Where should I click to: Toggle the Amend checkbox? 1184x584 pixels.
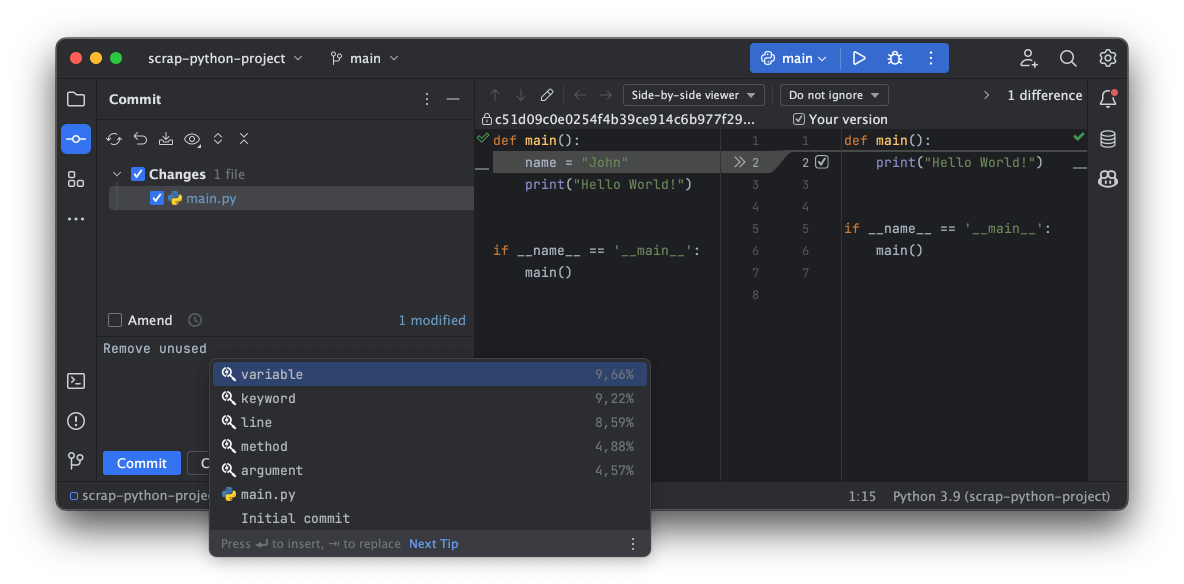(113, 319)
